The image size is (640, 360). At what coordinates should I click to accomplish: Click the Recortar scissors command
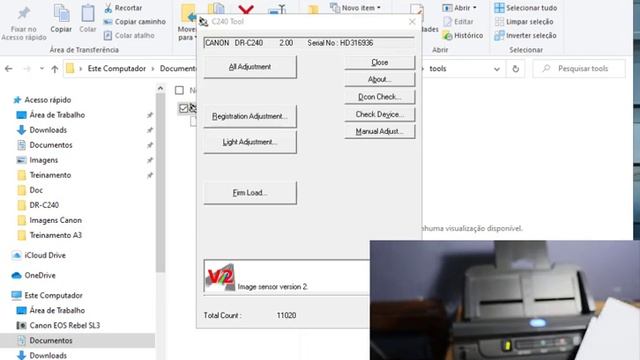coord(122,8)
